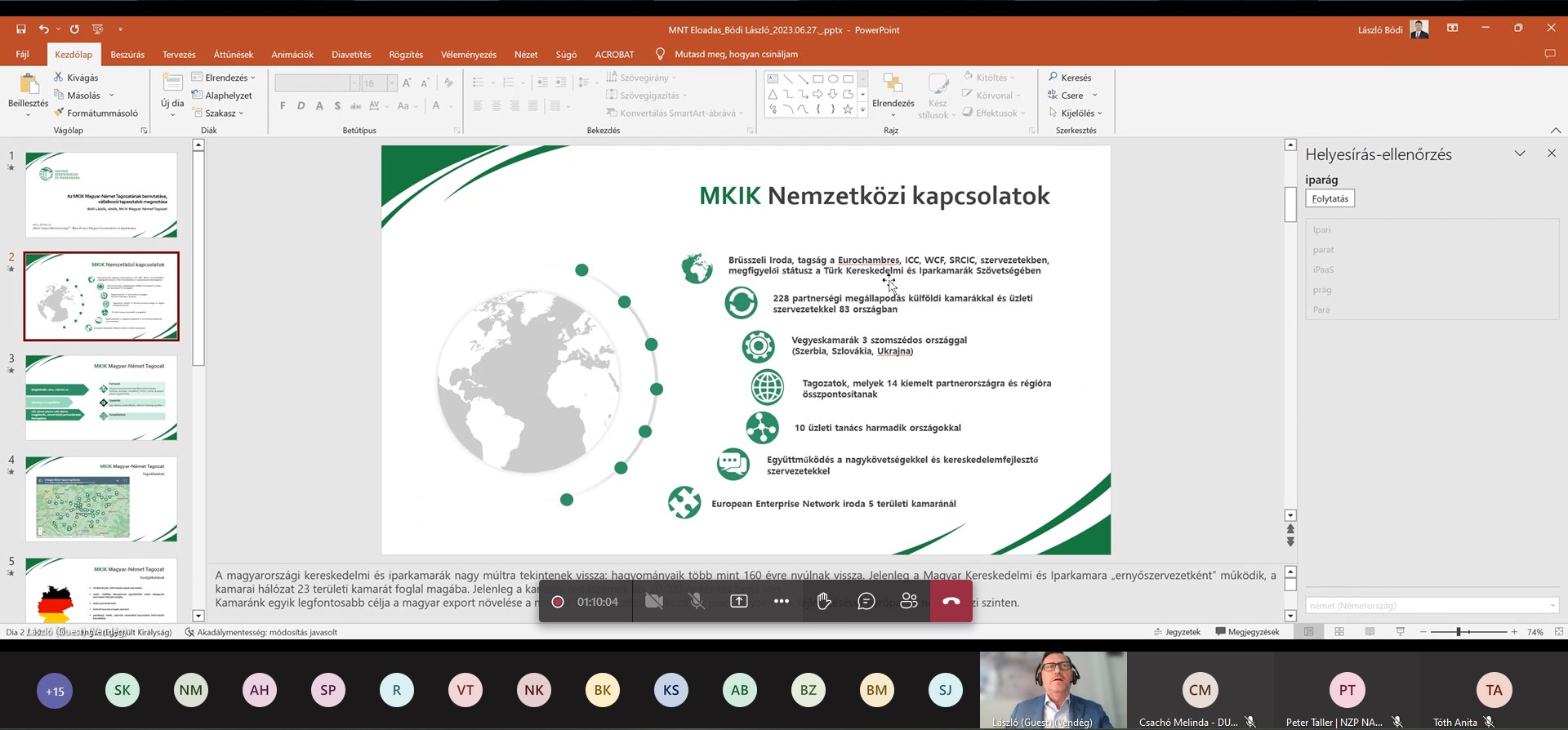This screenshot has height=730, width=1568.
Task: Toggle Jegyzetek notes pane
Action: pos(1177,632)
